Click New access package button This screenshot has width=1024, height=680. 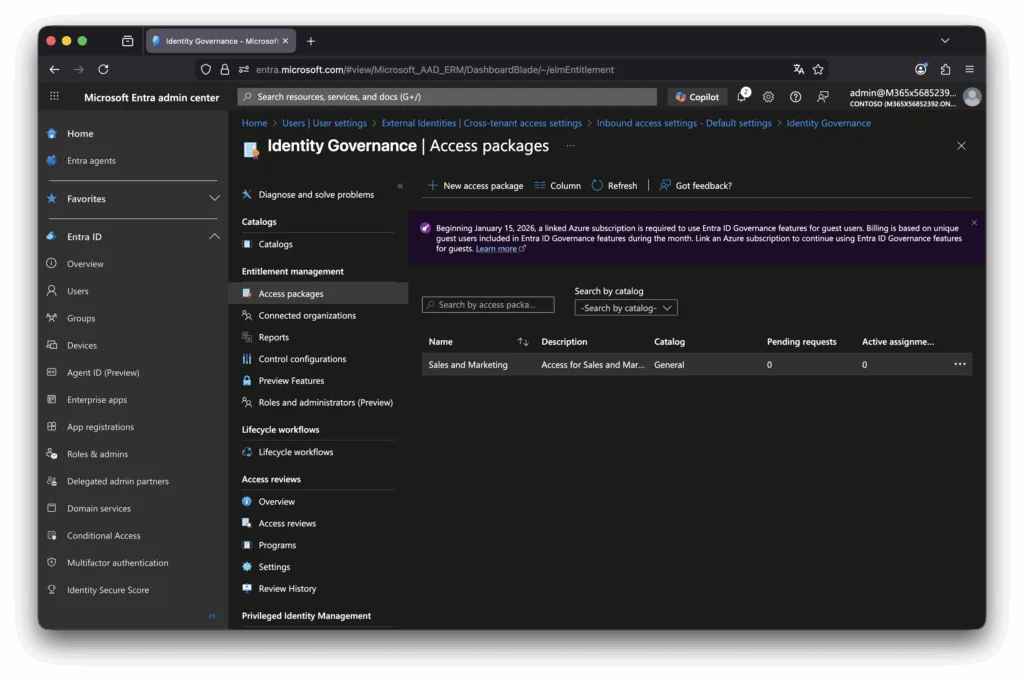coord(475,186)
